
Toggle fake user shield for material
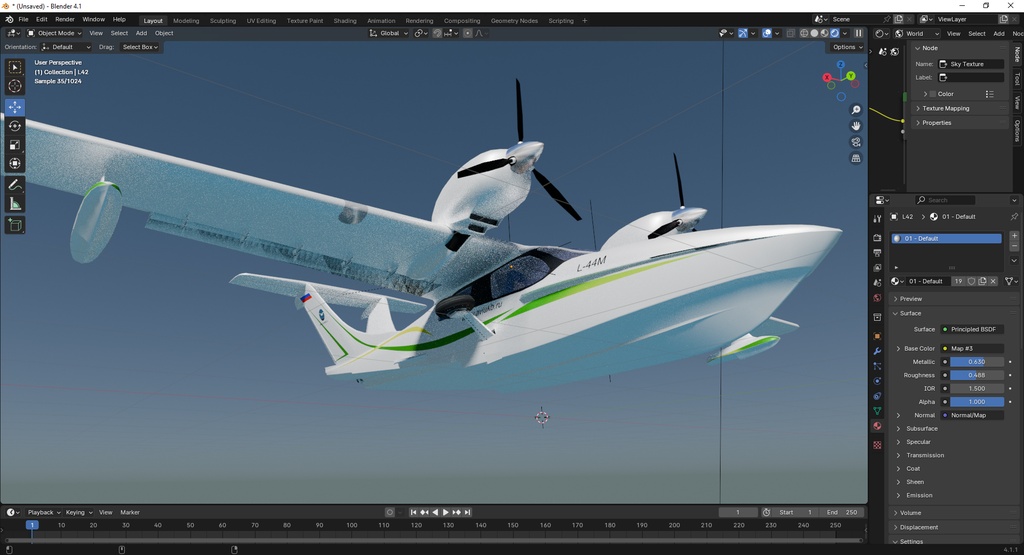click(x=972, y=281)
